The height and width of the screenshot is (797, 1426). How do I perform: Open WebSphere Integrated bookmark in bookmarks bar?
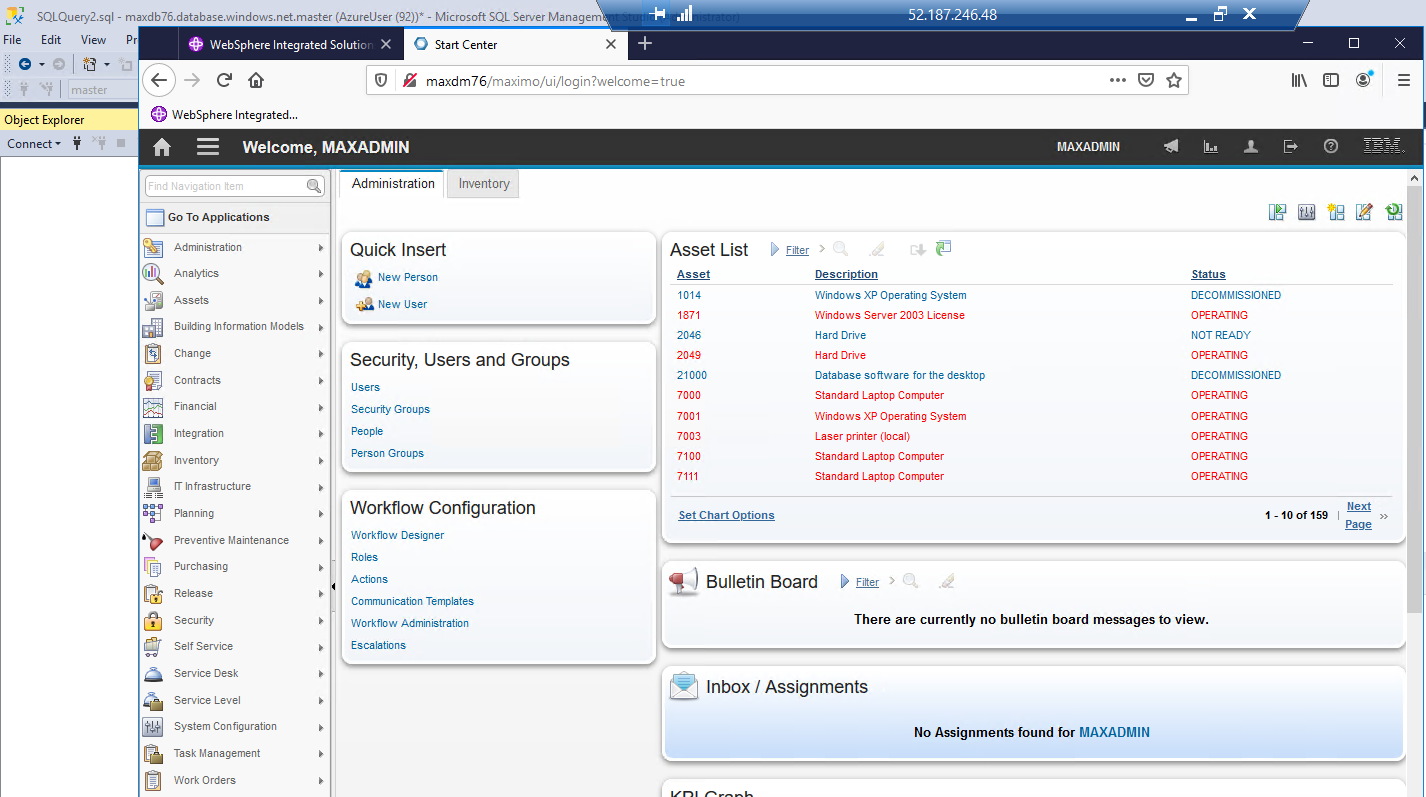pyautogui.click(x=225, y=114)
